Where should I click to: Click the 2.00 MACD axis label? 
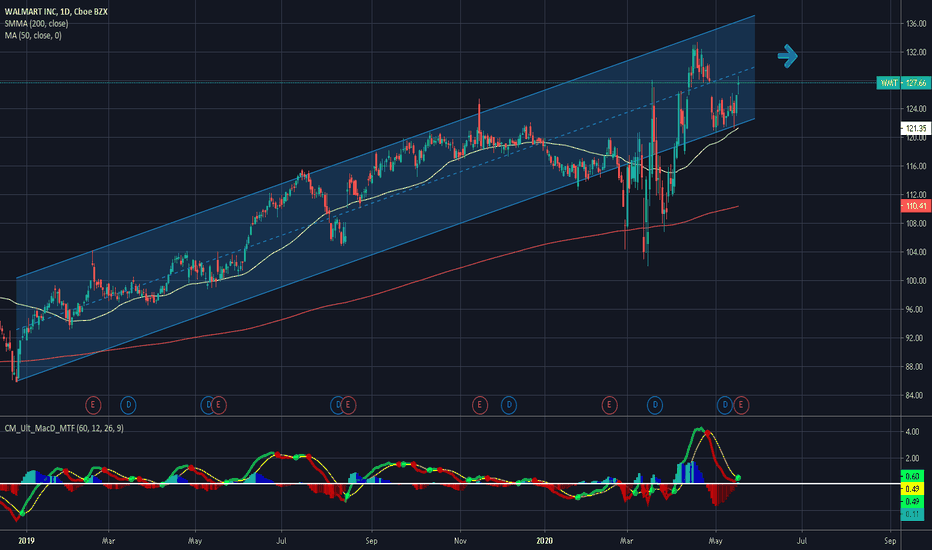point(912,458)
